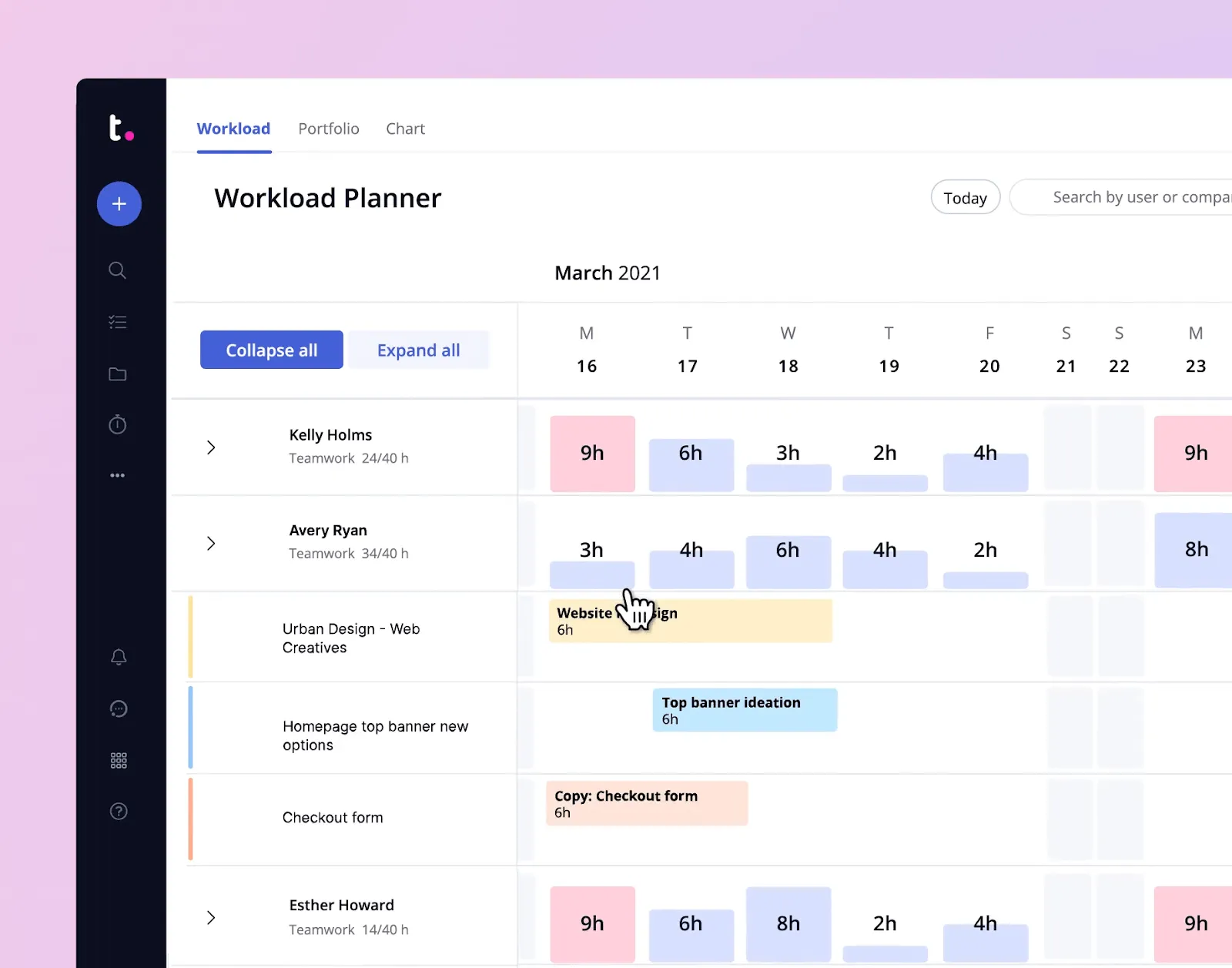Click Esther Howard 6h block on Tuesday 17
The image size is (1232, 968).
[x=691, y=936]
